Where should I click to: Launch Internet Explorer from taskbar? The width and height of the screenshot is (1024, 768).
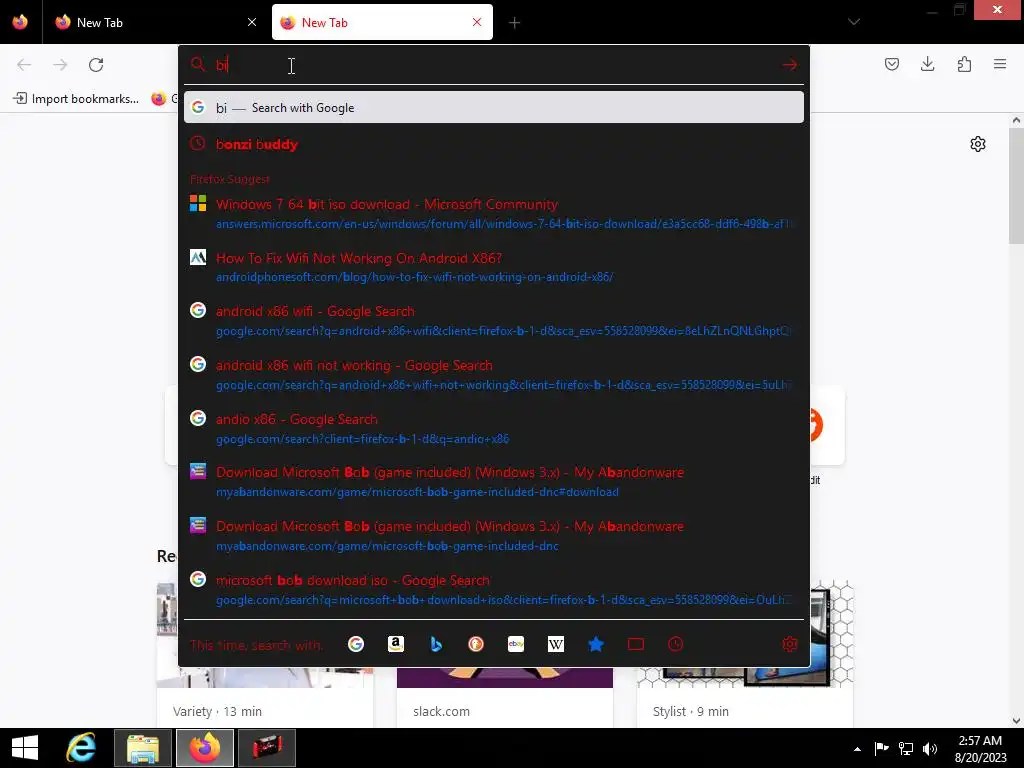point(82,748)
